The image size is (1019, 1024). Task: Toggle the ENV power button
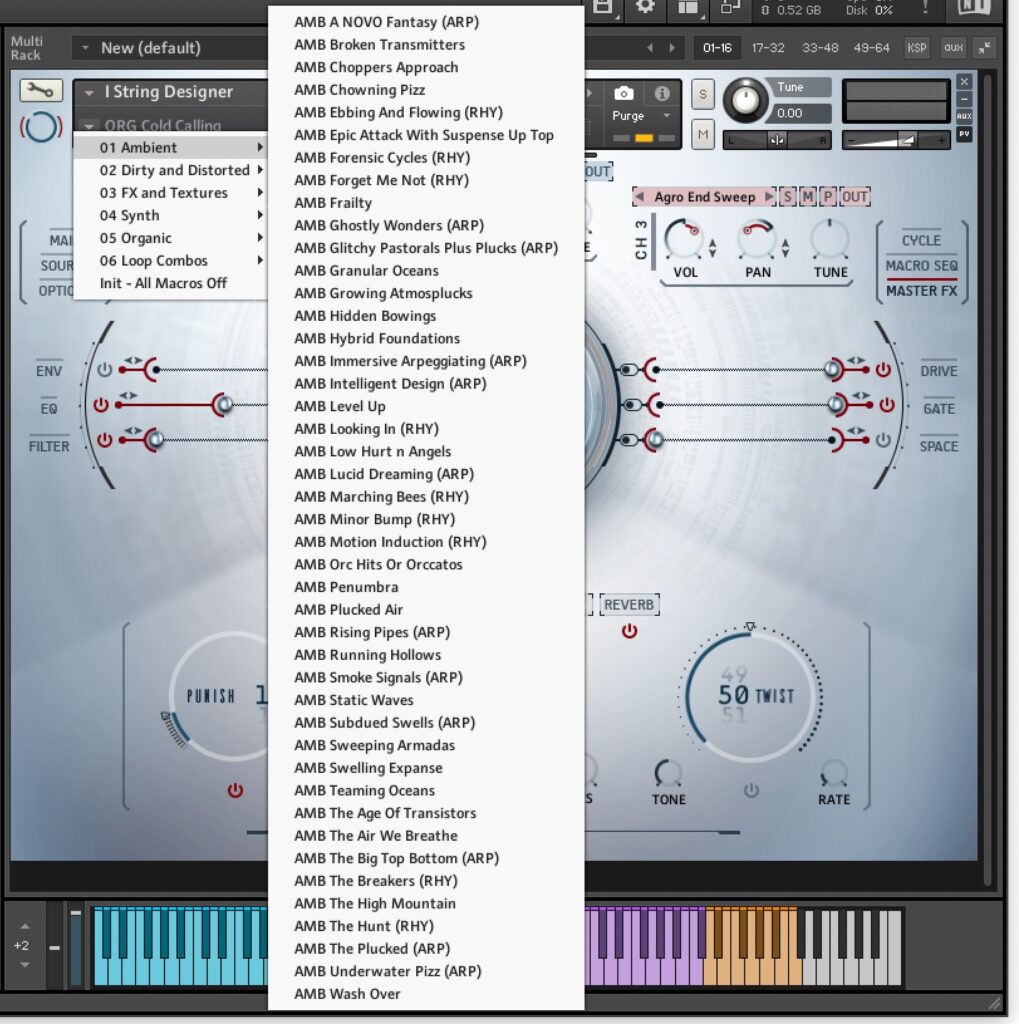(104, 370)
